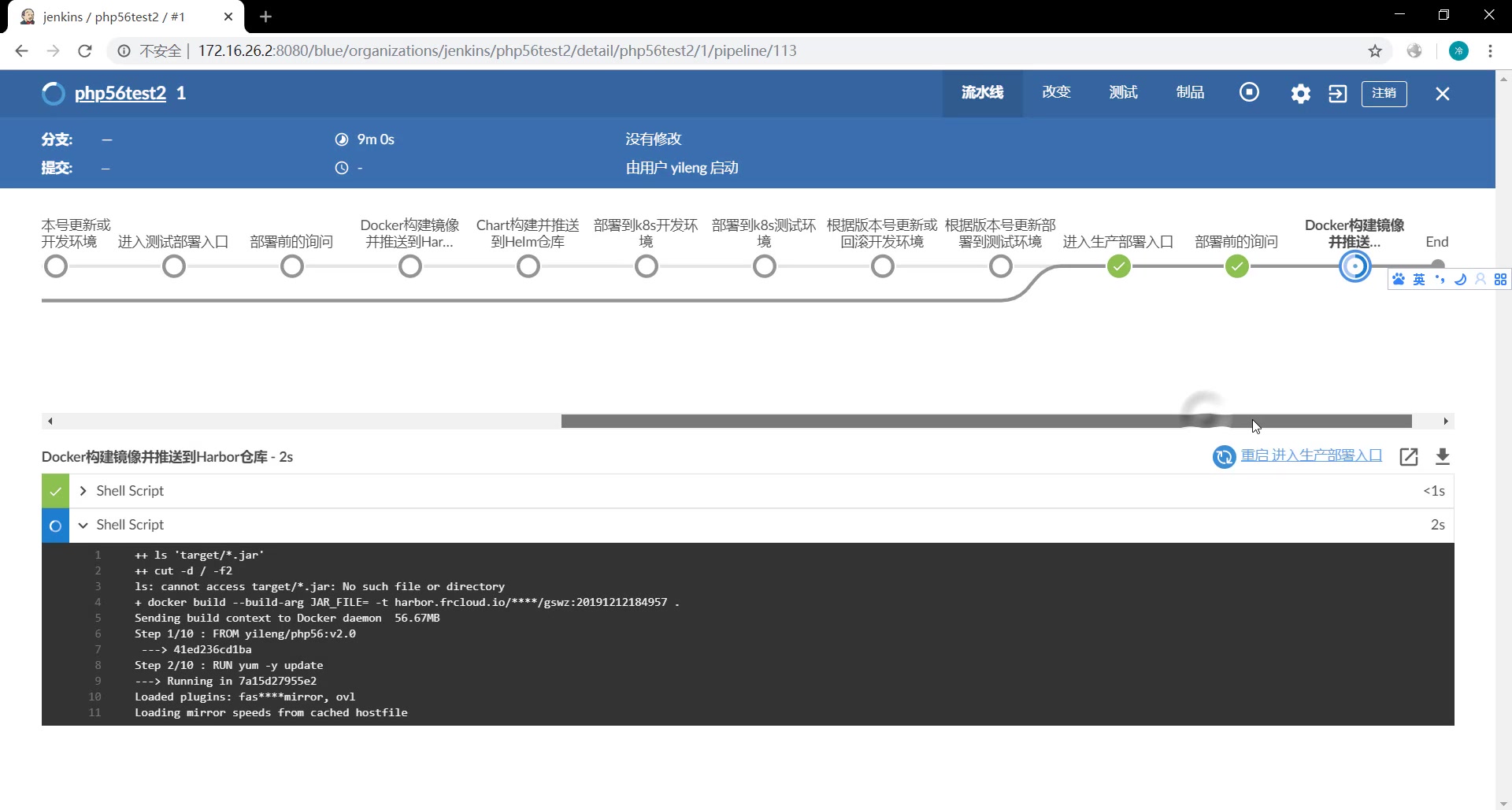Open log in new window via external-link icon

point(1409,457)
